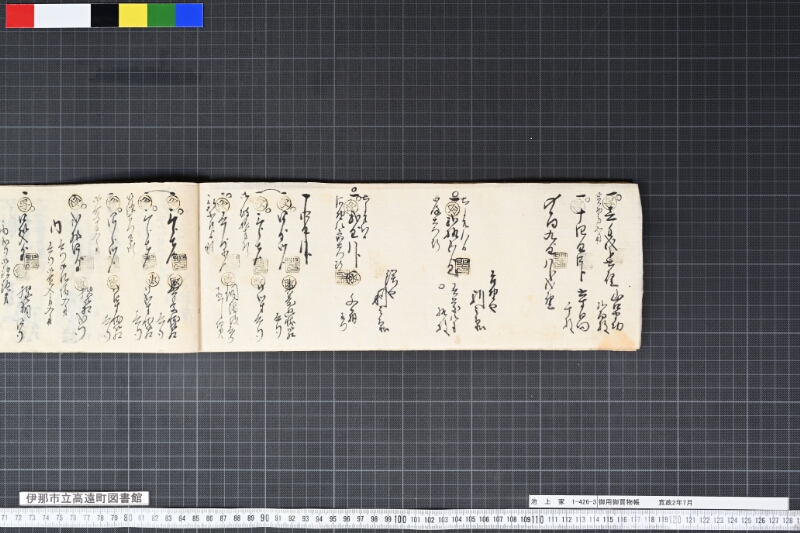Click the circular seal at the far left
The image size is (800, 533).
tap(25, 205)
